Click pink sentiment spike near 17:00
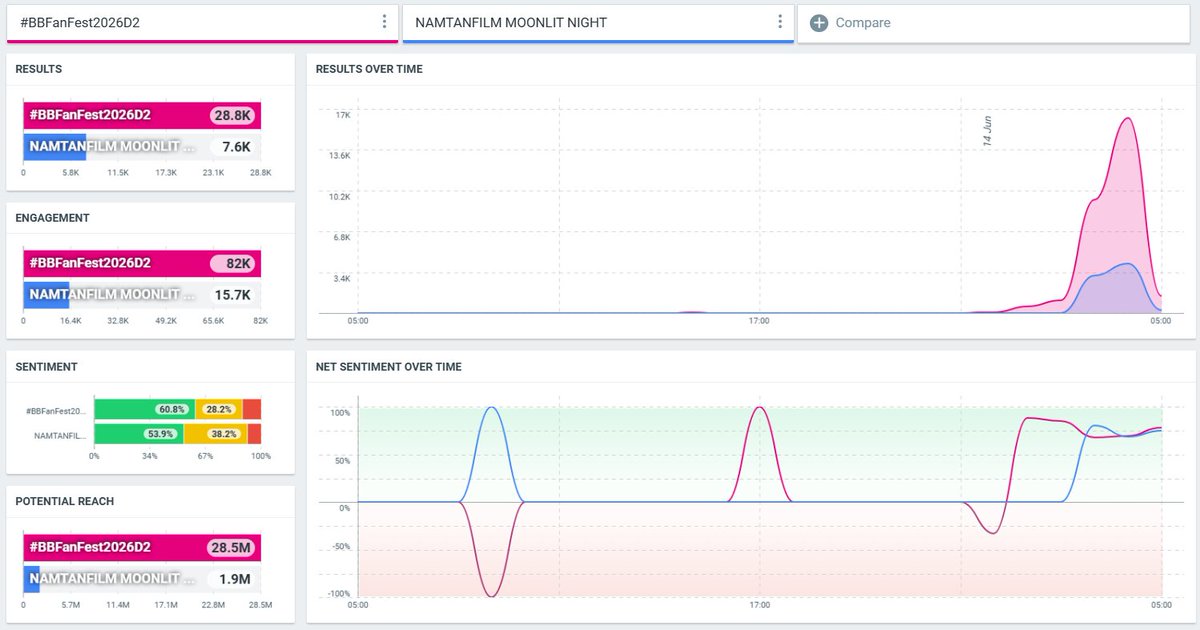 coord(759,408)
